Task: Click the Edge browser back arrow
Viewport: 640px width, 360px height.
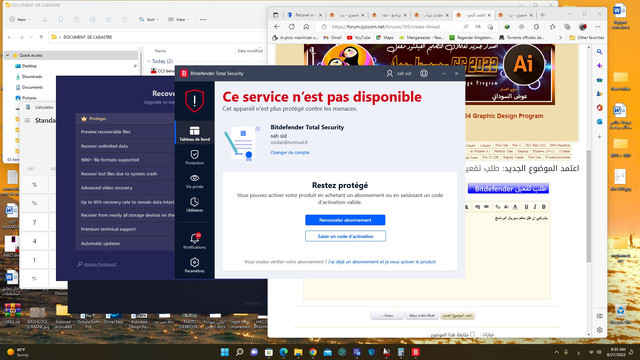Action: (277, 27)
